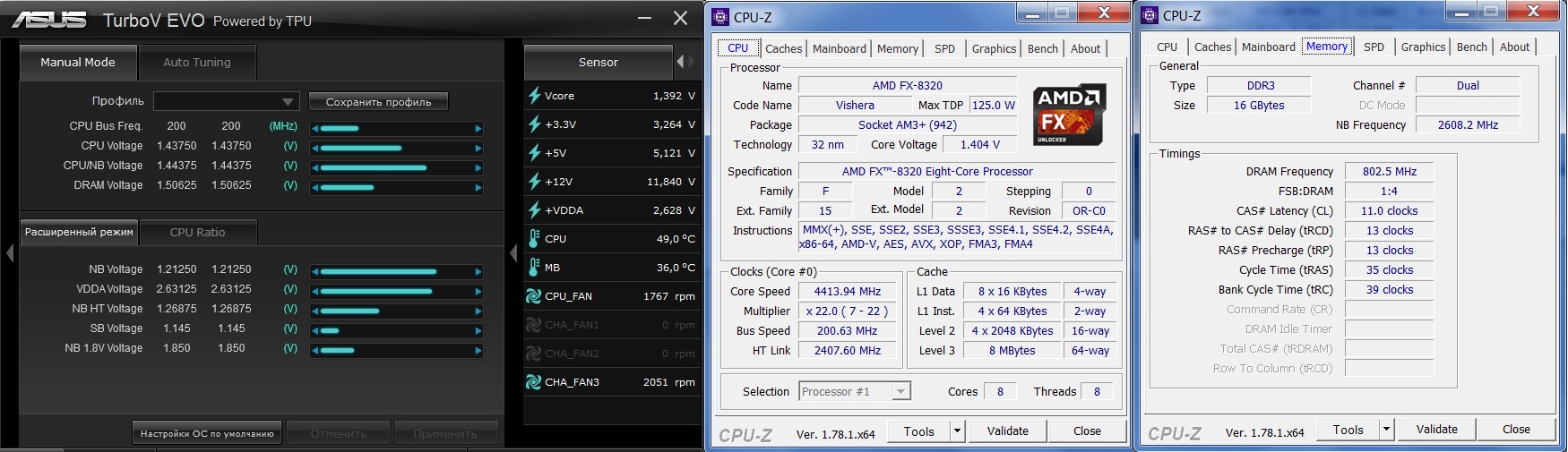
Task: Click the left arrow next to Sensor tab
Action: (x=680, y=62)
